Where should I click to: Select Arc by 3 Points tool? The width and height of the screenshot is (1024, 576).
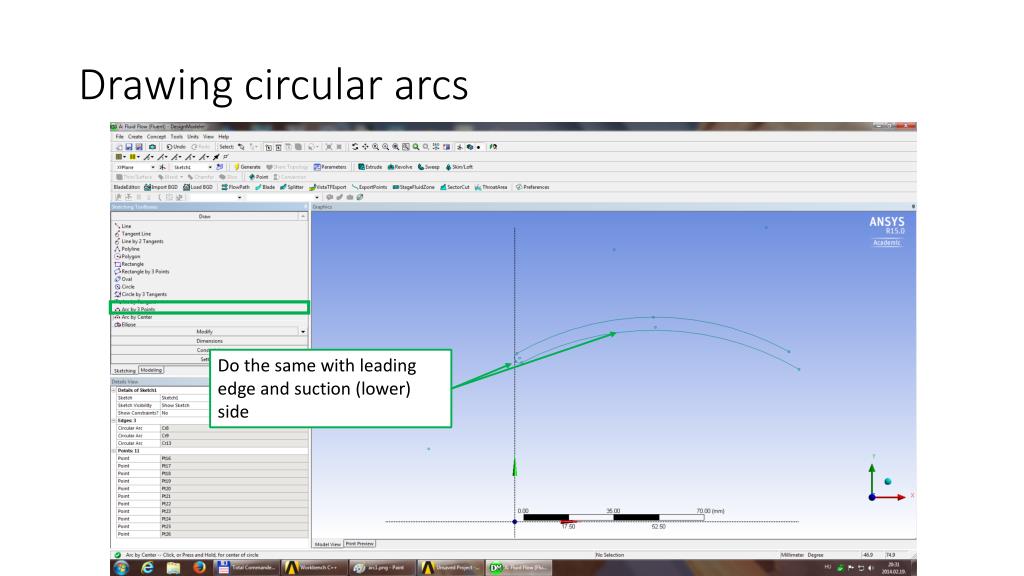point(135,310)
